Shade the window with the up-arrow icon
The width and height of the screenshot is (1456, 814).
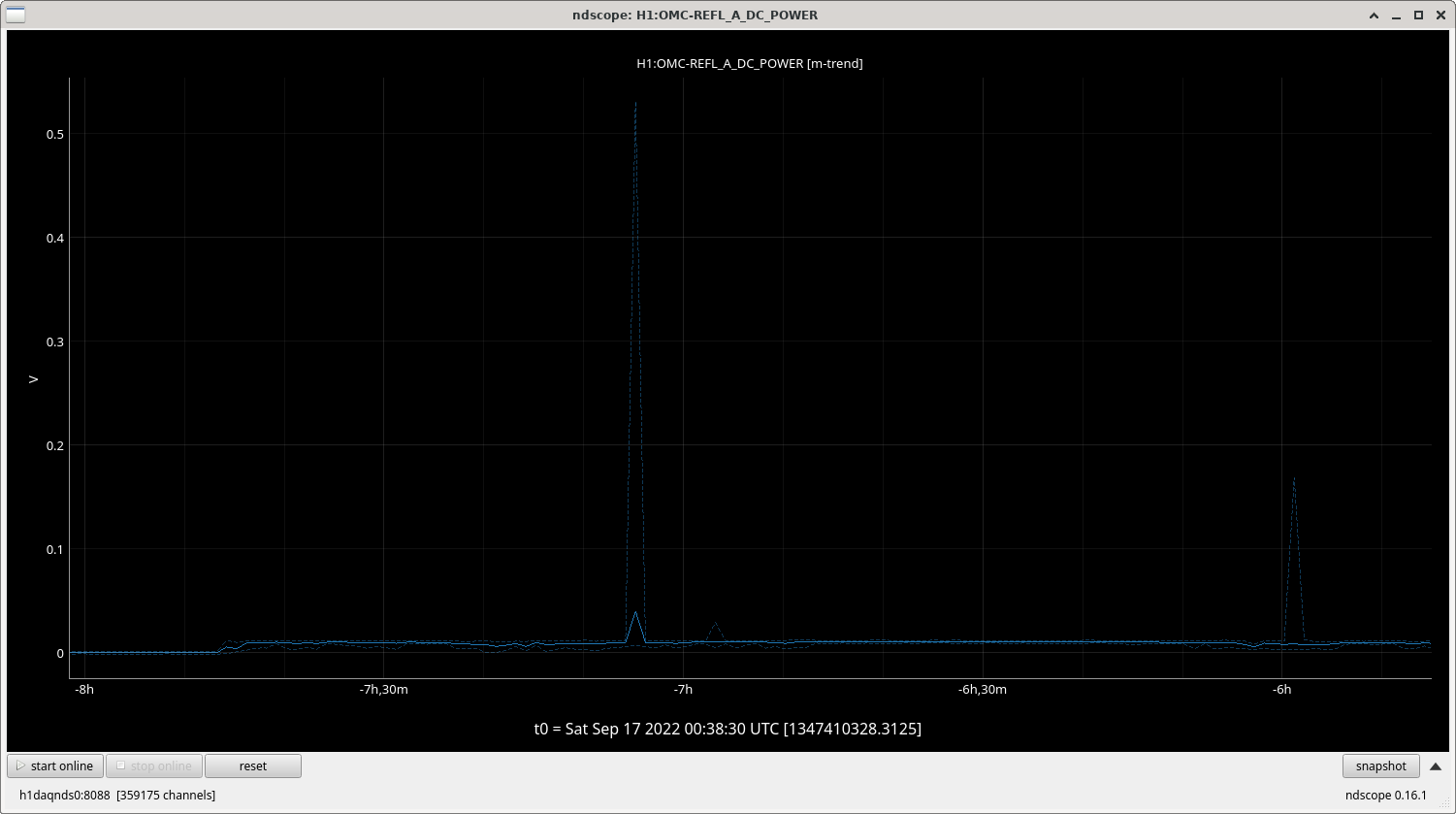pos(1375,16)
